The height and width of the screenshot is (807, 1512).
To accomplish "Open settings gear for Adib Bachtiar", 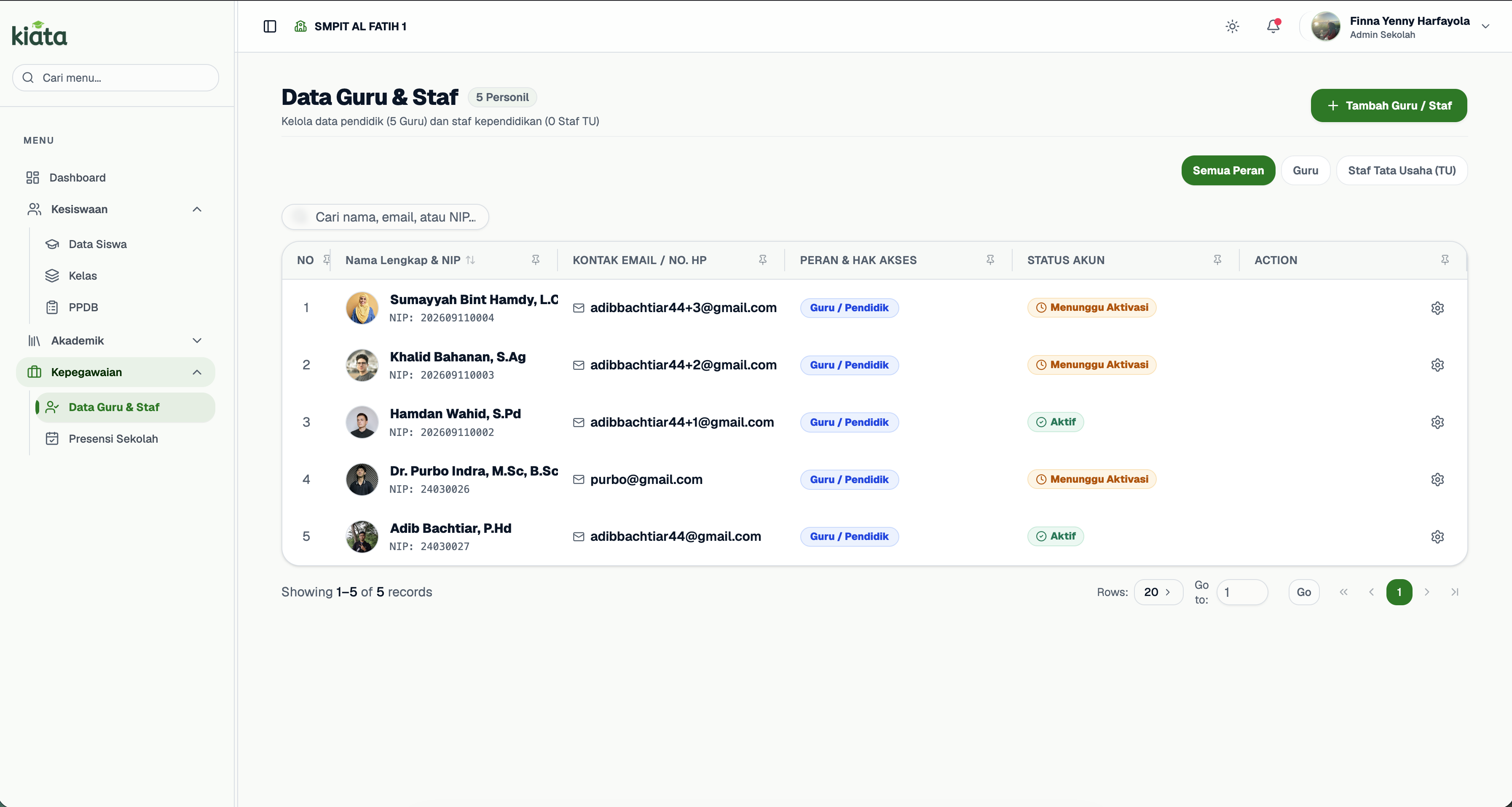I will [1437, 537].
